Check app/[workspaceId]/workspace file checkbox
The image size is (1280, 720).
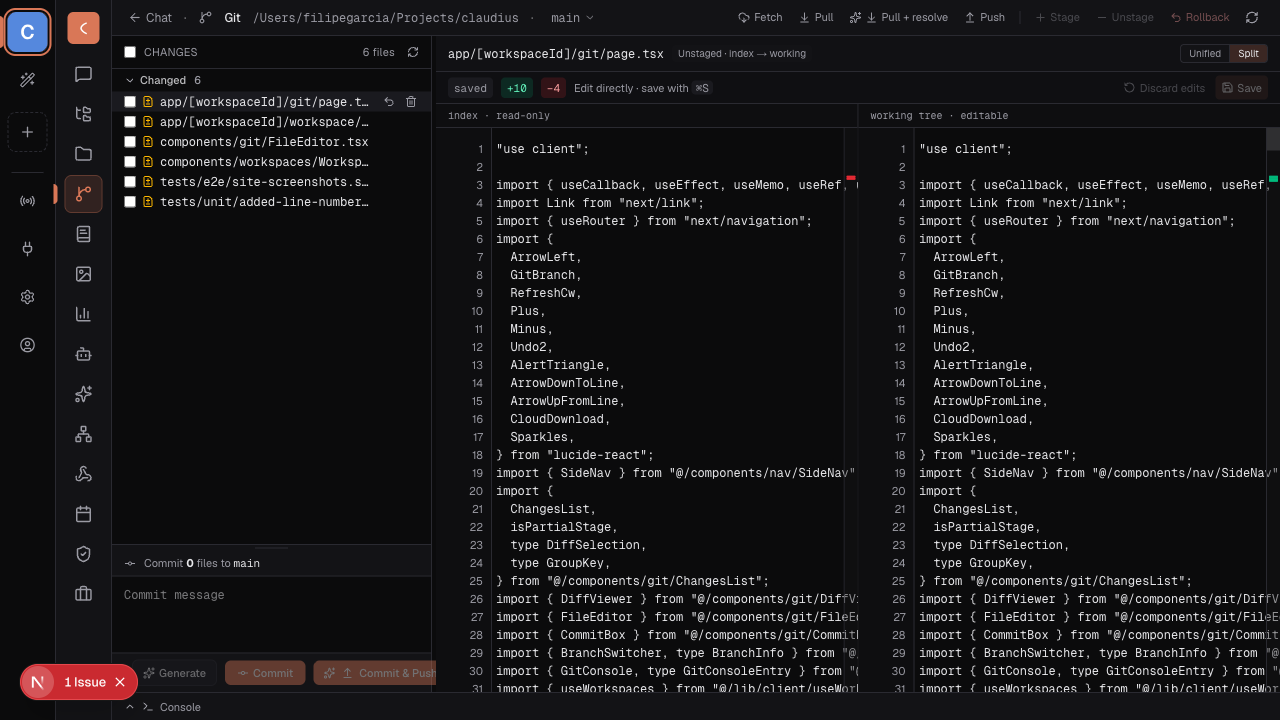click(130, 122)
